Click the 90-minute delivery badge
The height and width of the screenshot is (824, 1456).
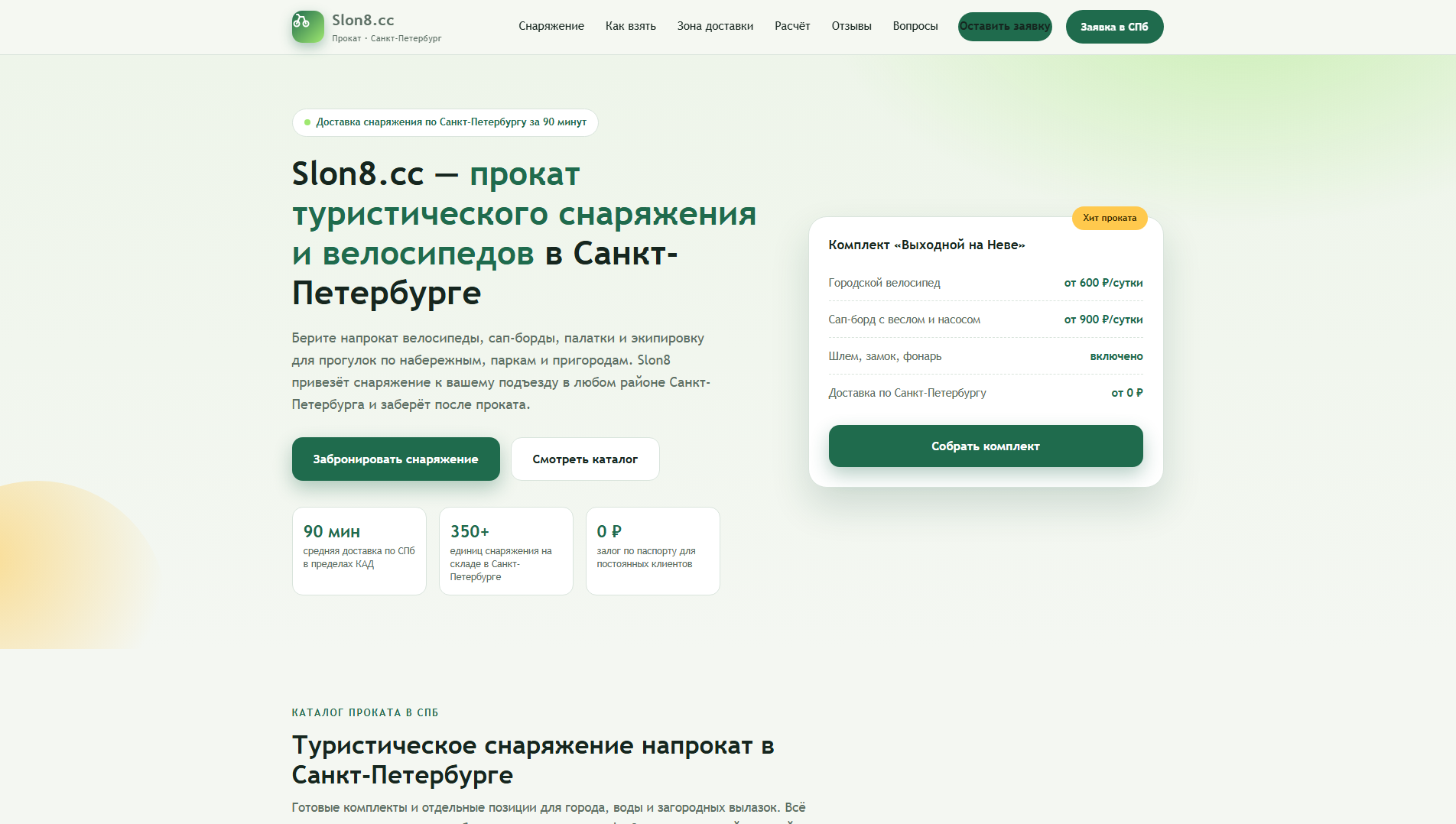pos(445,122)
